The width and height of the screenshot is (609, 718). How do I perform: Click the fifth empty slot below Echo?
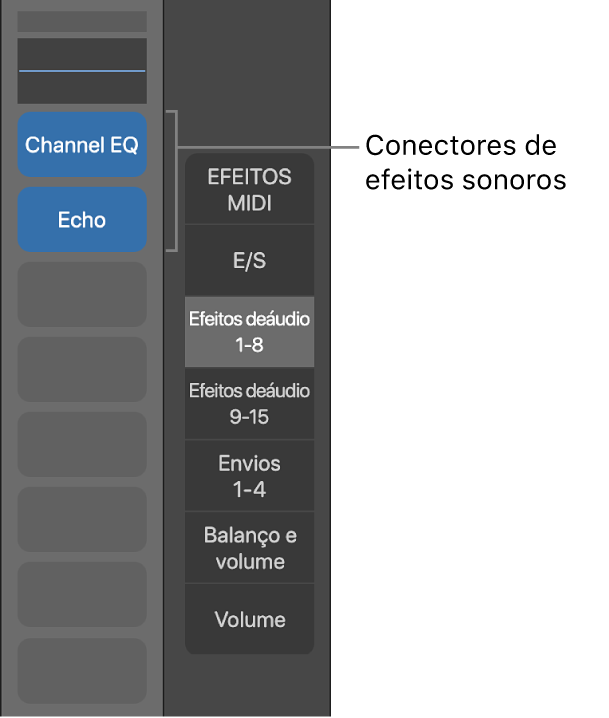82,594
